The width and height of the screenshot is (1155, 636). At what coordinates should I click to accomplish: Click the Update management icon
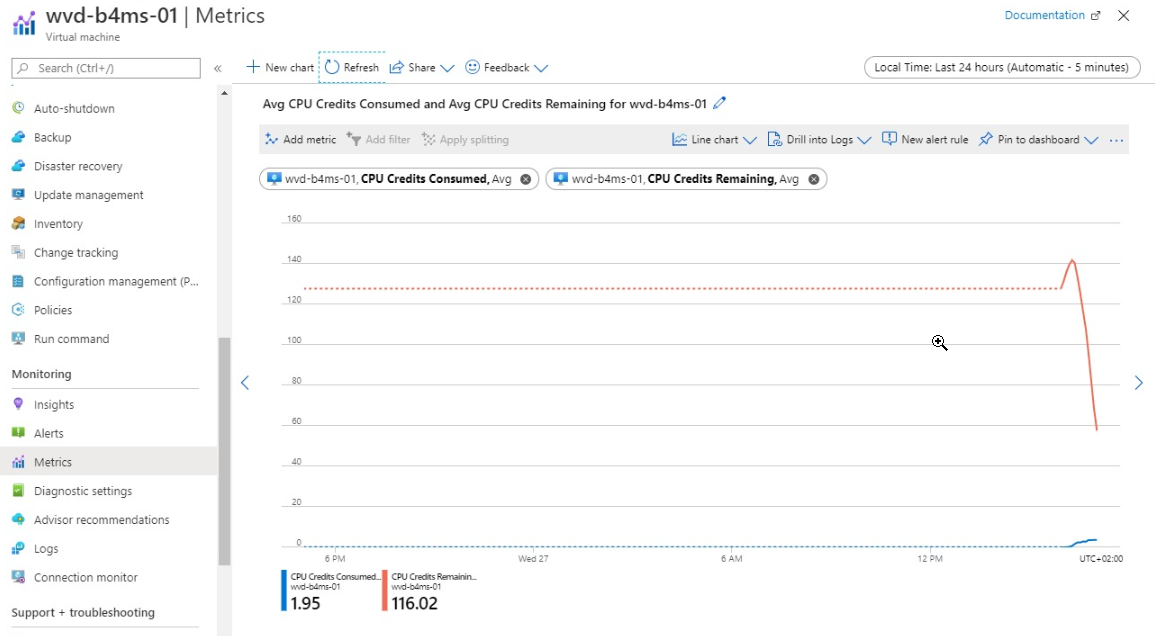click(18, 194)
